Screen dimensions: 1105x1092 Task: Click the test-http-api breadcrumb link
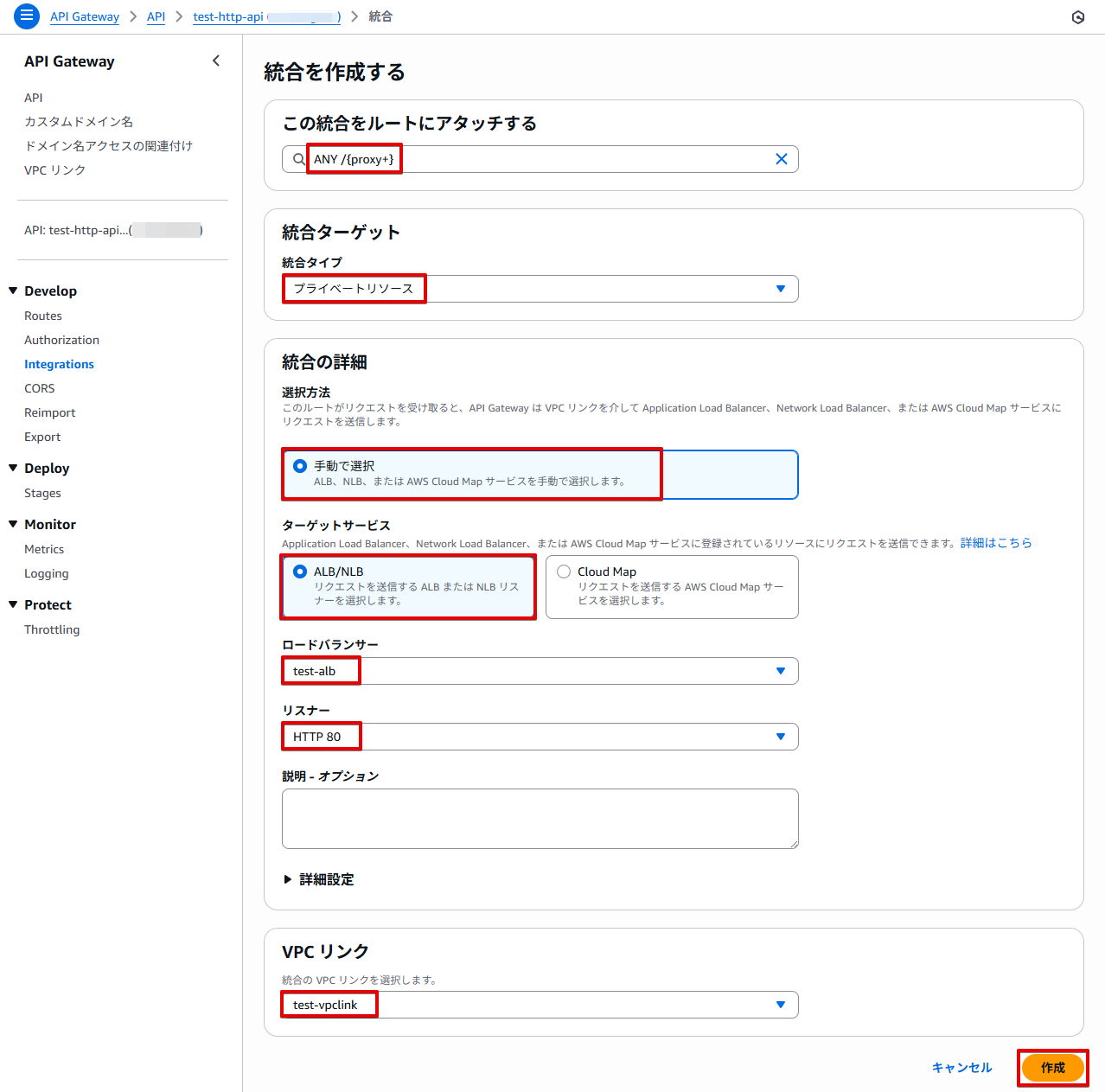coord(266,16)
